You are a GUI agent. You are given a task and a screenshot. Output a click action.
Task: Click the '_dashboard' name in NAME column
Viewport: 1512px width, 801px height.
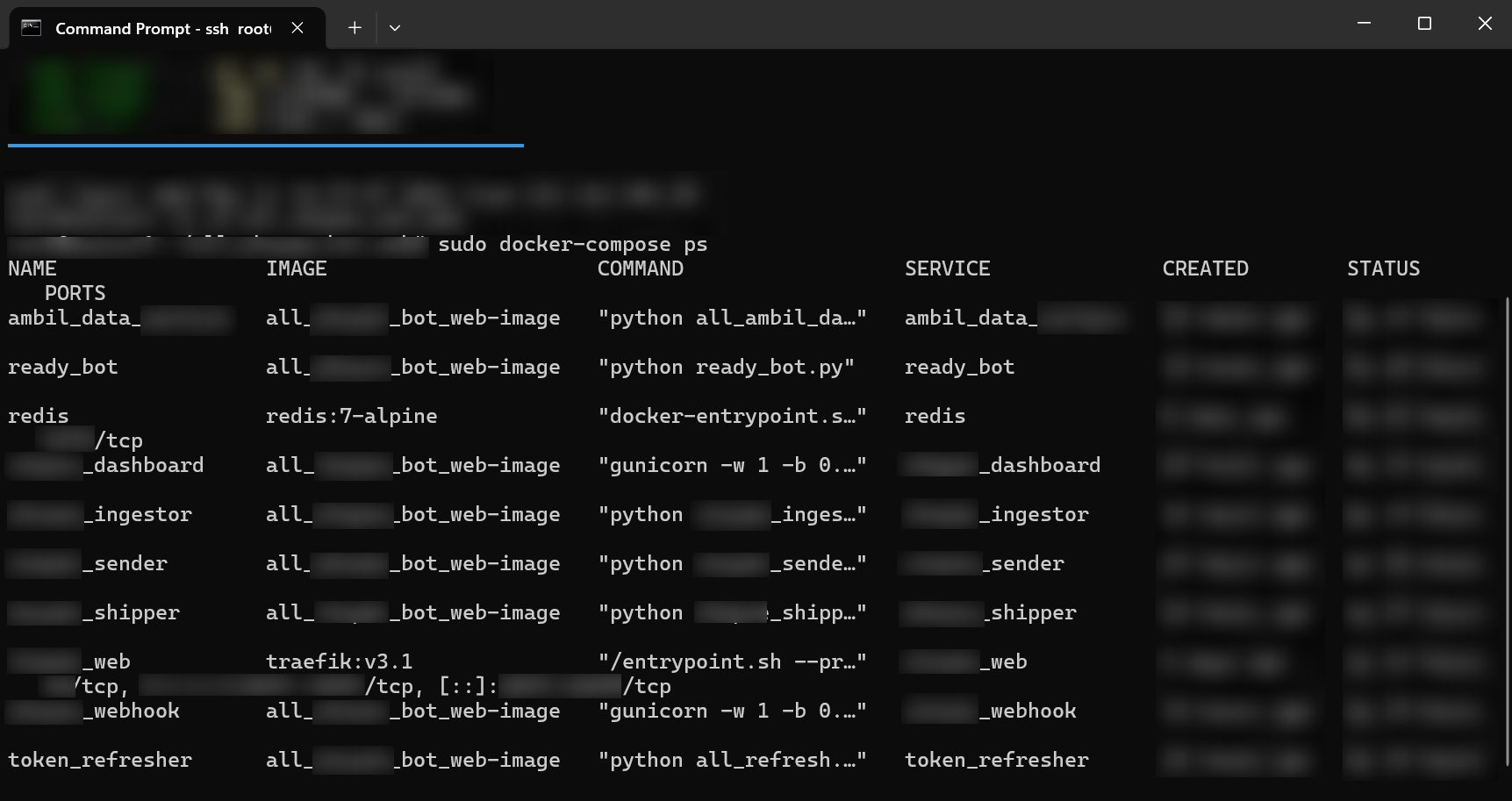(x=143, y=465)
